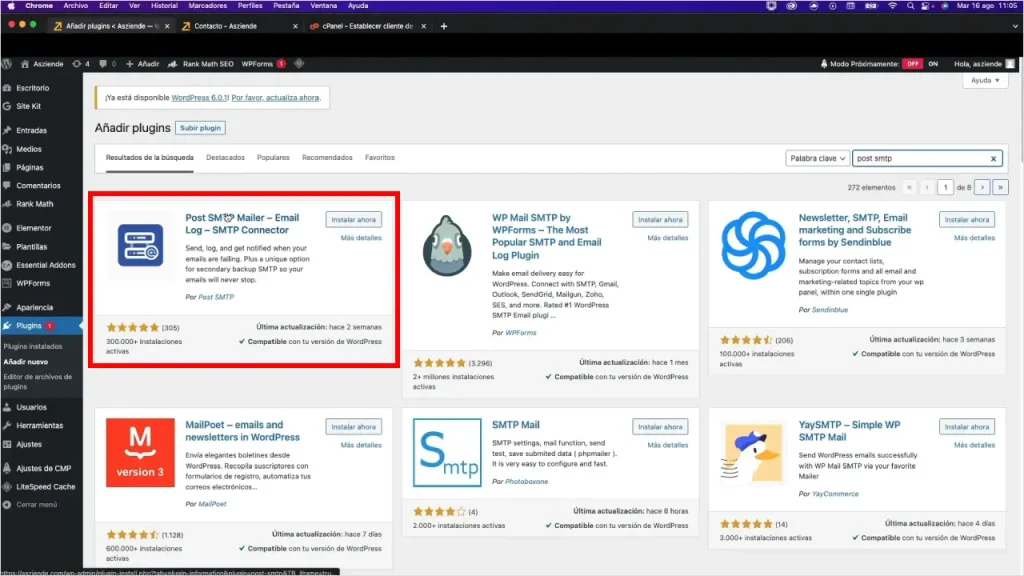Viewport: 1024px width, 576px height.
Task: Click the Sendinblue plugin logo
Action: pos(753,246)
